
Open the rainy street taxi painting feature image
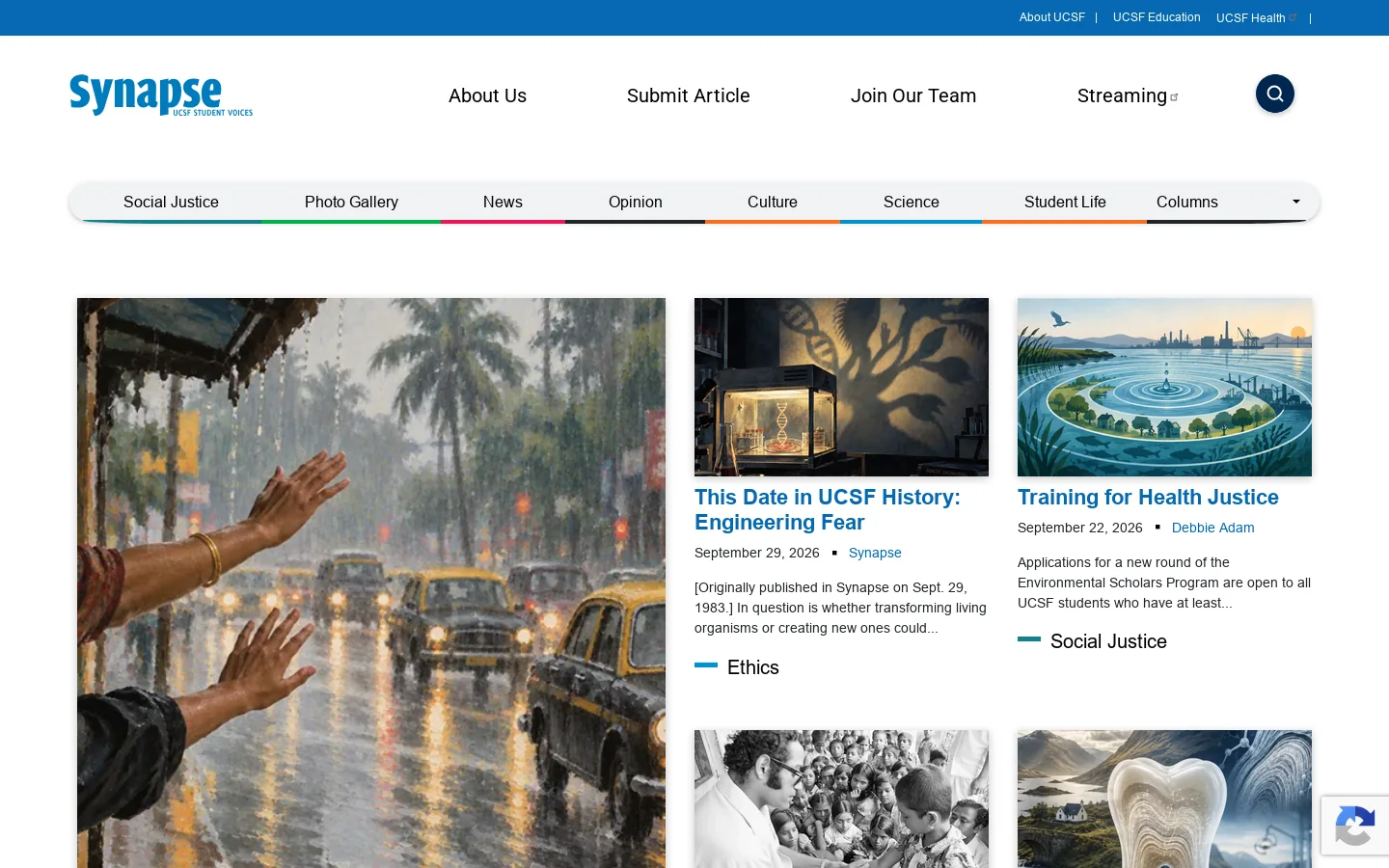coord(371,583)
